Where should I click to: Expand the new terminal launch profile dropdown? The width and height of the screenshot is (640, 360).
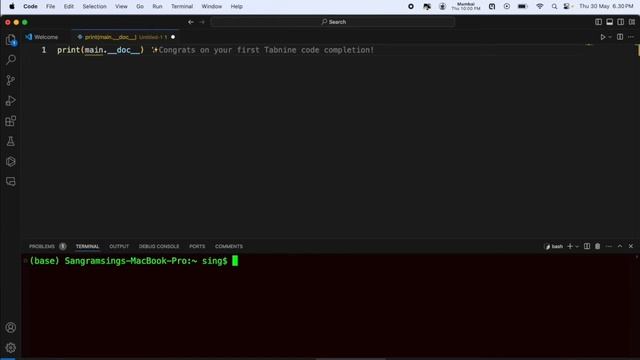point(577,247)
